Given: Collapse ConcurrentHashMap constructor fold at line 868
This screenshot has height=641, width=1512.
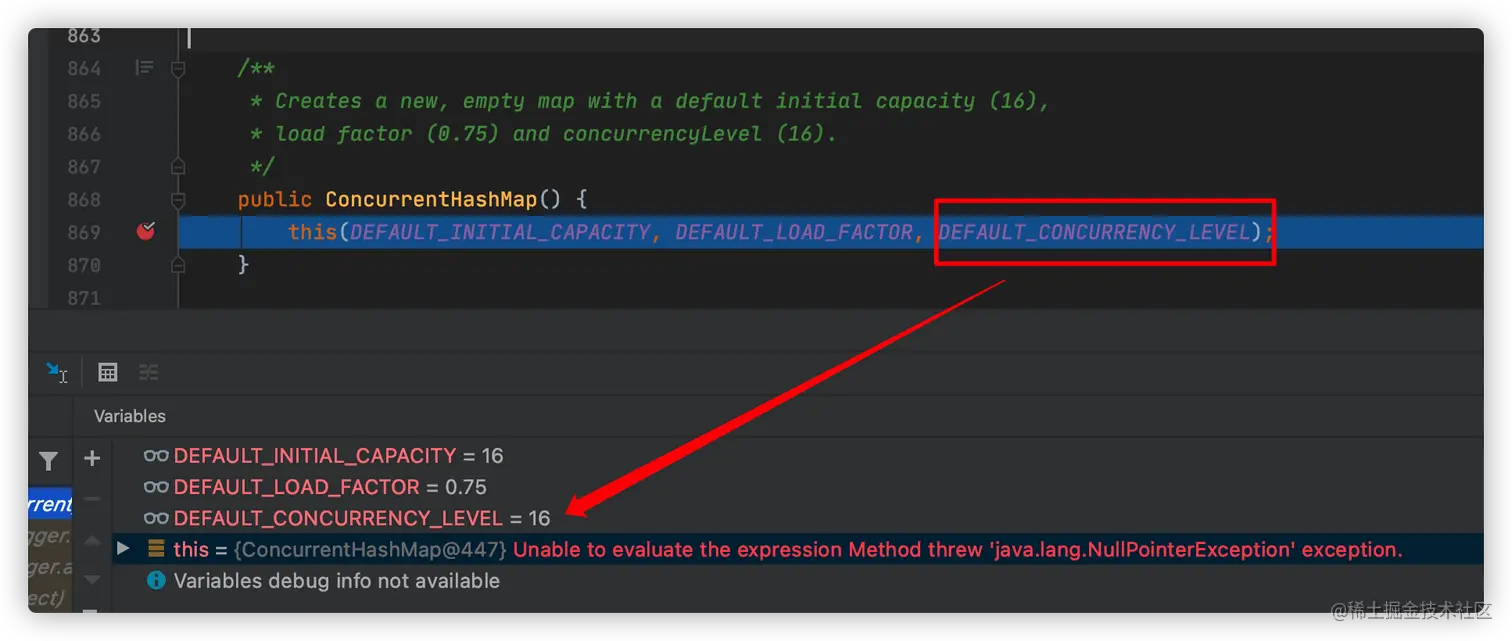Looking at the screenshot, I should [178, 200].
